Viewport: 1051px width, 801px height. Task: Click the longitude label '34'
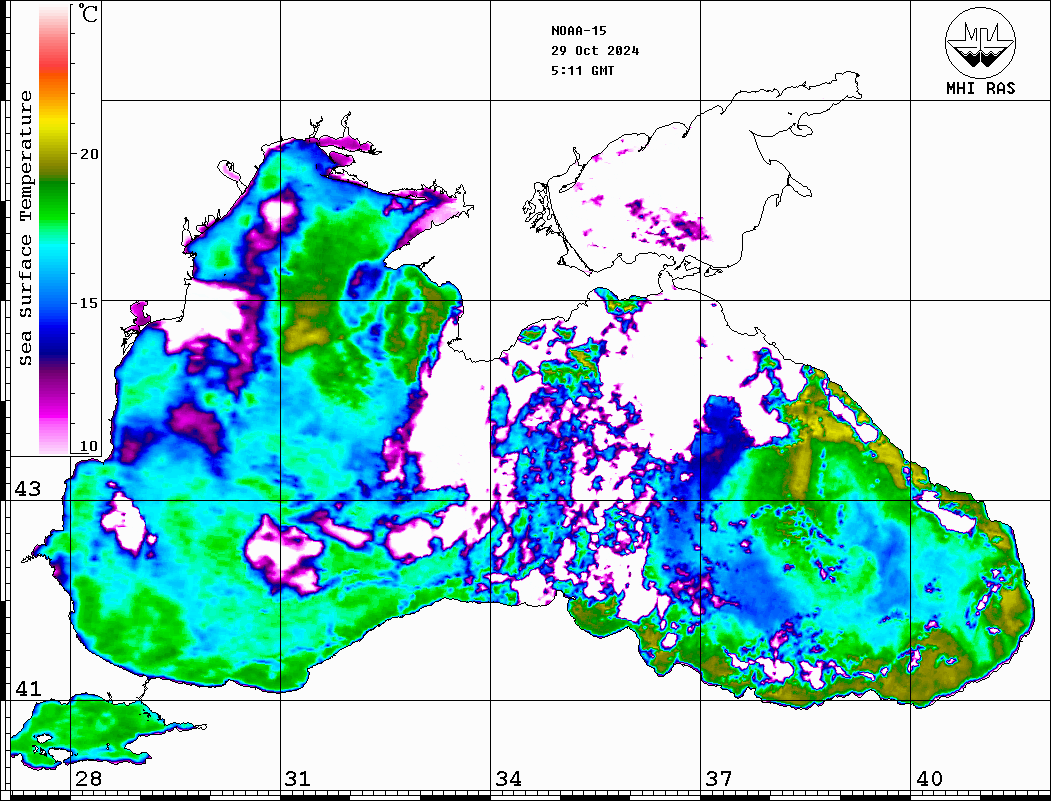click(508, 778)
